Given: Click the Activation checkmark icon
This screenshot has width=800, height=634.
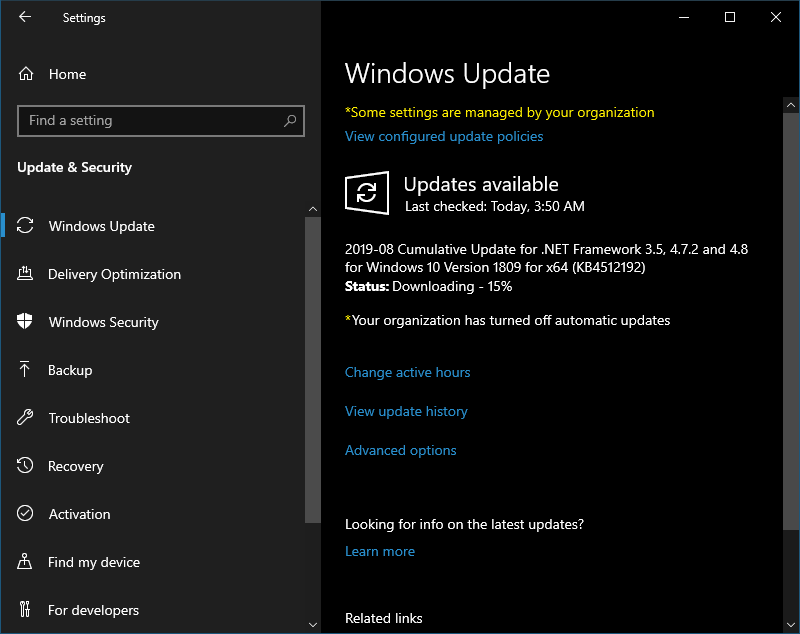Looking at the screenshot, I should point(25,514).
